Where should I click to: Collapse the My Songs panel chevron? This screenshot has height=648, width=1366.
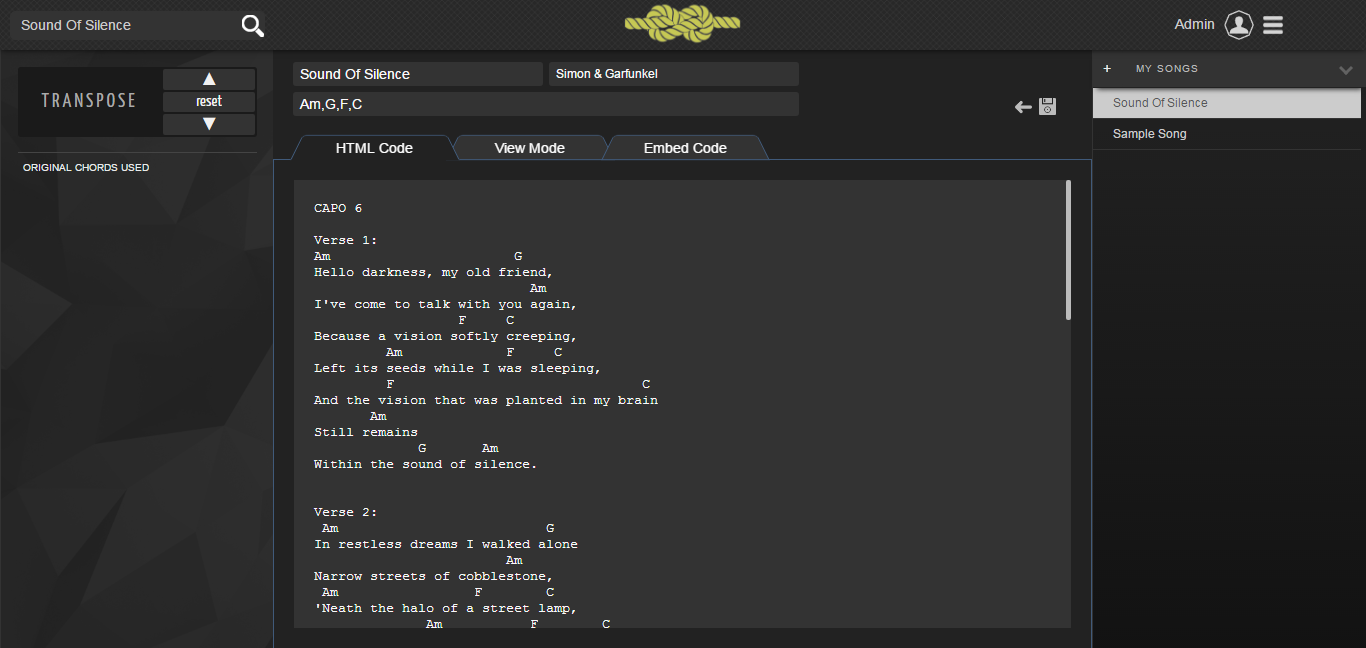[x=1345, y=70]
